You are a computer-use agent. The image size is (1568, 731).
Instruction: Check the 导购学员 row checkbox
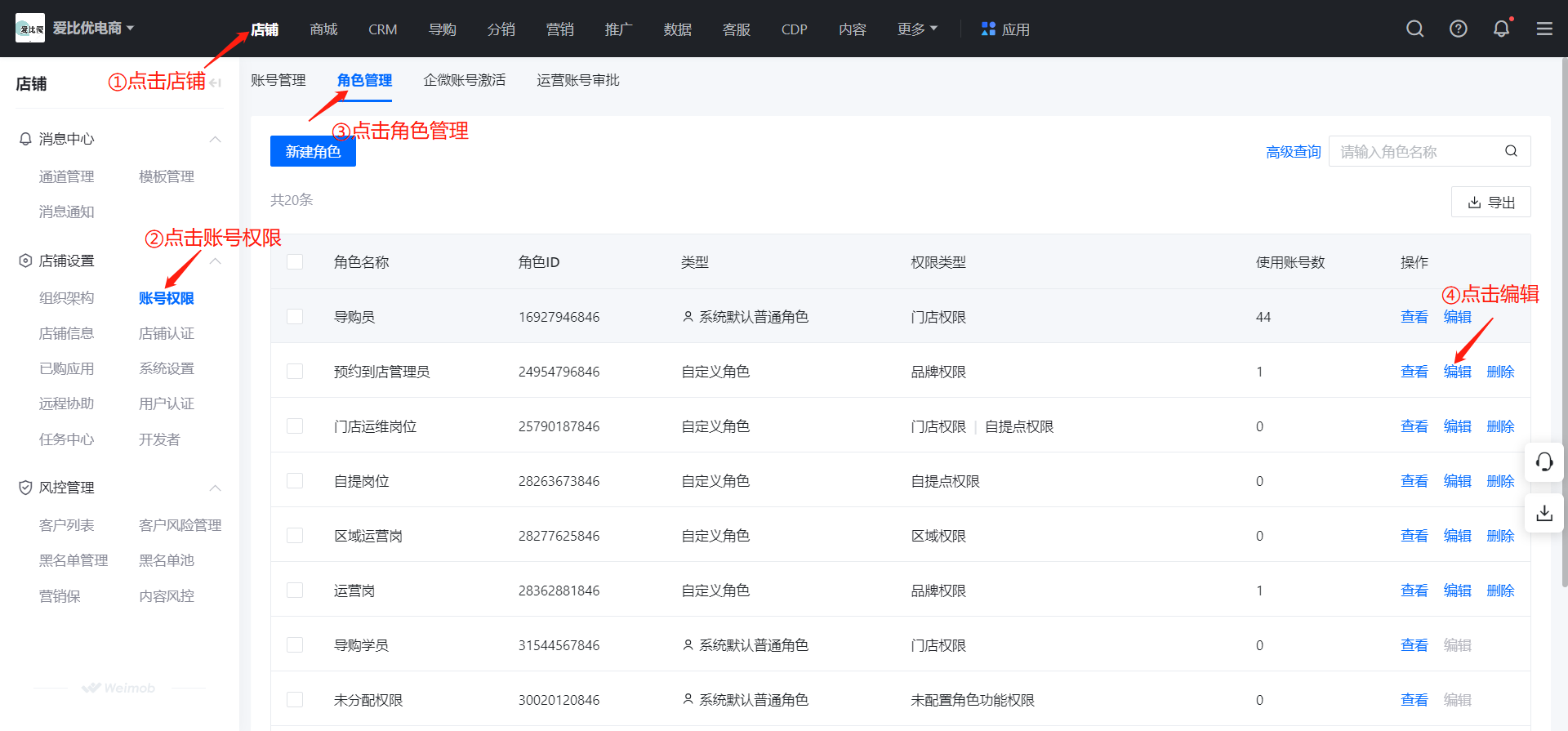pyautogui.click(x=295, y=644)
